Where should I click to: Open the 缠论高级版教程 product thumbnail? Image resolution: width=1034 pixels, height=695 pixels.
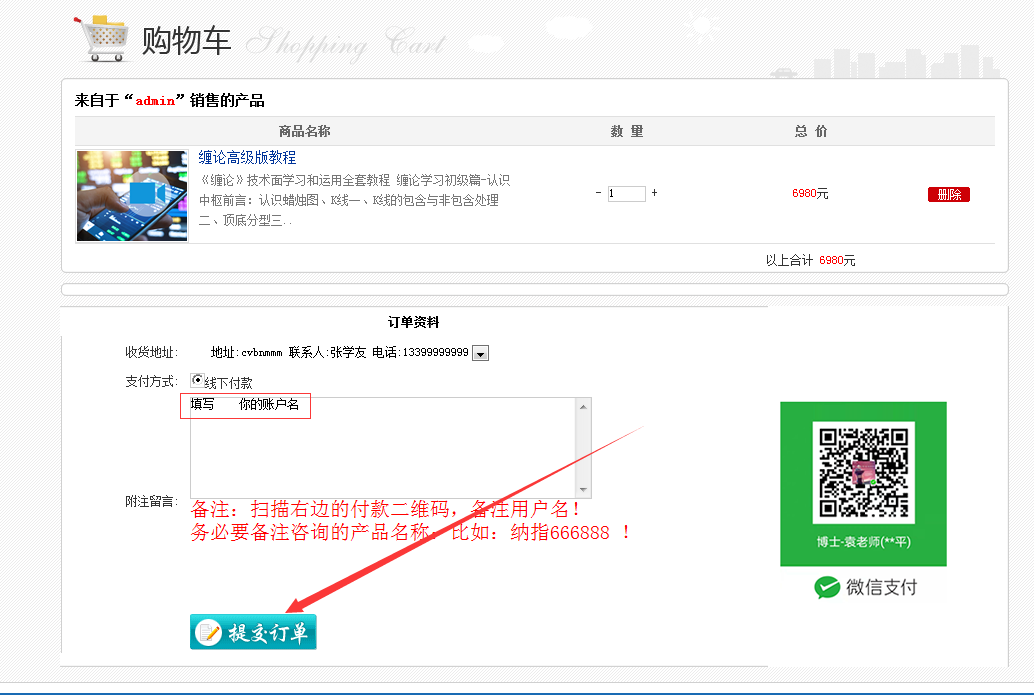132,195
